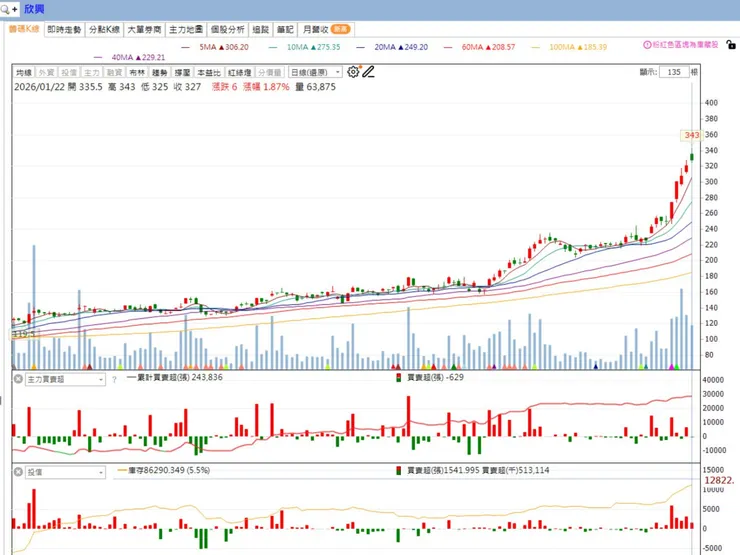Open the 月營收 tab

327,30
